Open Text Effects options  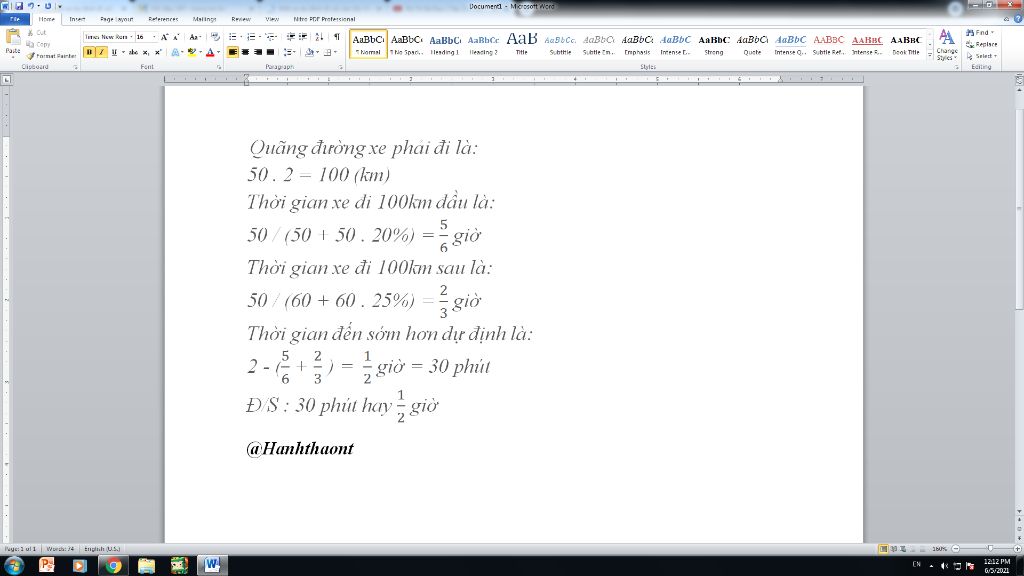pyautogui.click(x=176, y=52)
